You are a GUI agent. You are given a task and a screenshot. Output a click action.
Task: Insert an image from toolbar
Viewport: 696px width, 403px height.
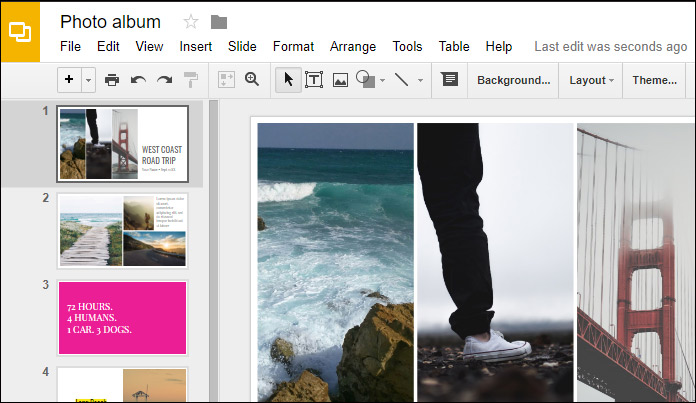[340, 80]
